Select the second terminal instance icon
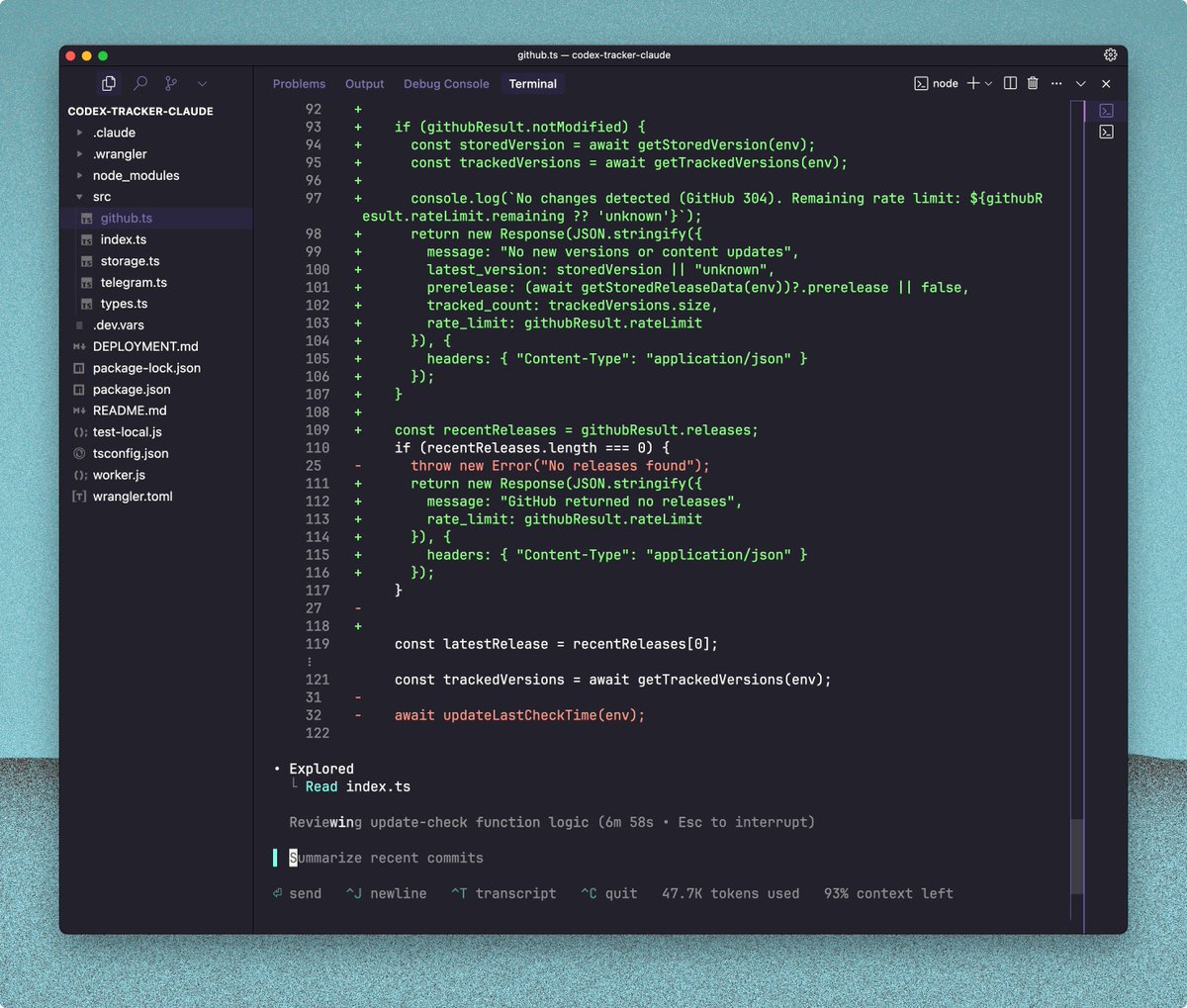 click(x=1106, y=132)
